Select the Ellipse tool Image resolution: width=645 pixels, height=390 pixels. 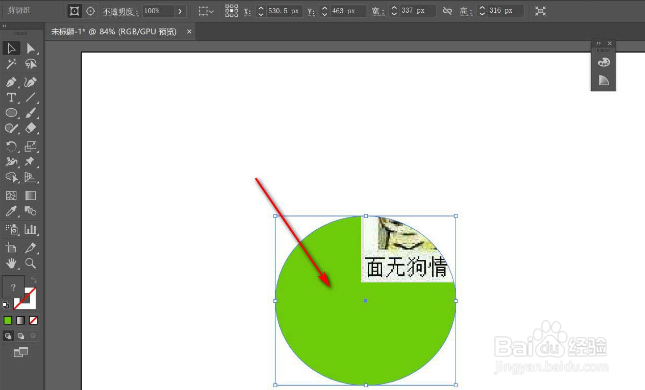tap(11, 113)
